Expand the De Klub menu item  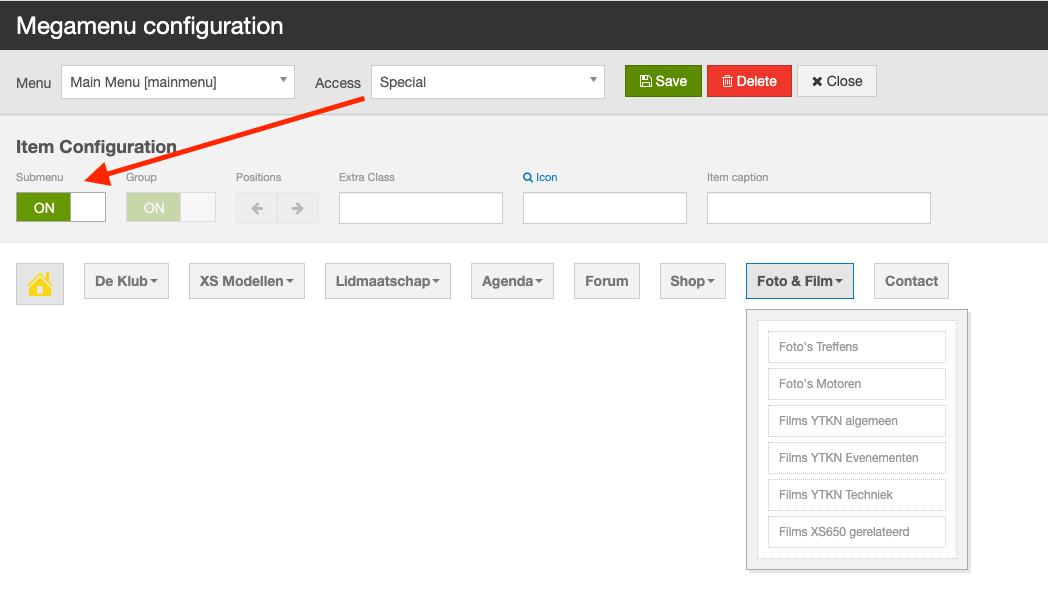point(126,281)
